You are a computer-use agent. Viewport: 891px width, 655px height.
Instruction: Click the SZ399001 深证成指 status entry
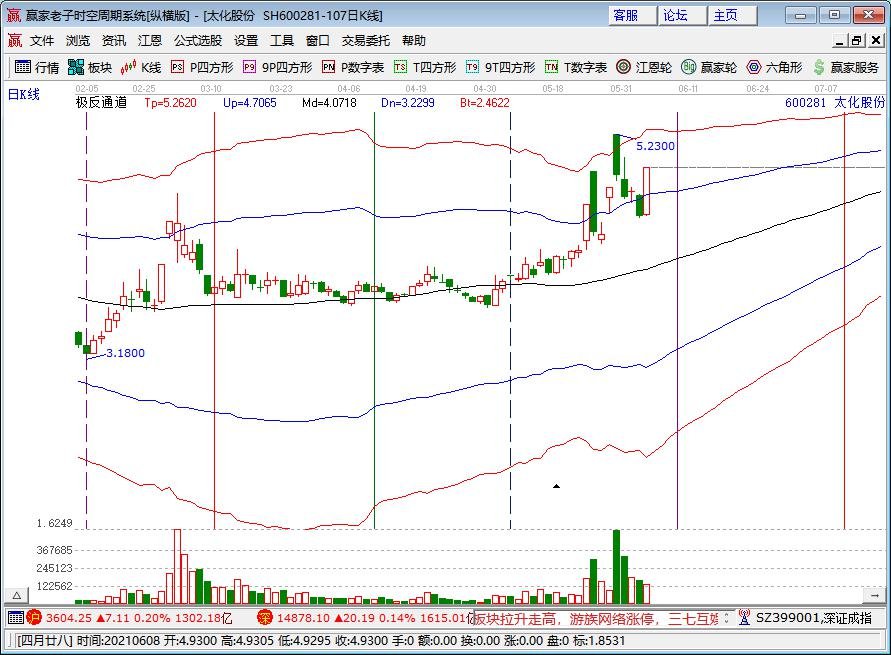[814, 618]
